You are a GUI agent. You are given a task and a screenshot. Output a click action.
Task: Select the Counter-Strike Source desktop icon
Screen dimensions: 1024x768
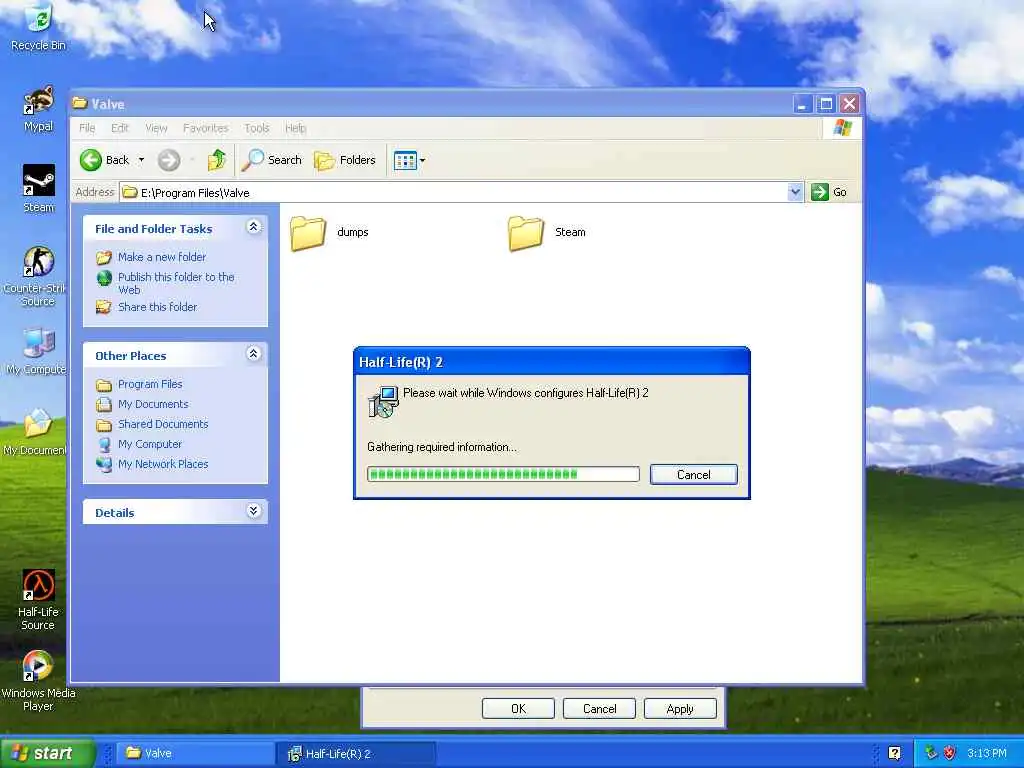pyautogui.click(x=34, y=276)
